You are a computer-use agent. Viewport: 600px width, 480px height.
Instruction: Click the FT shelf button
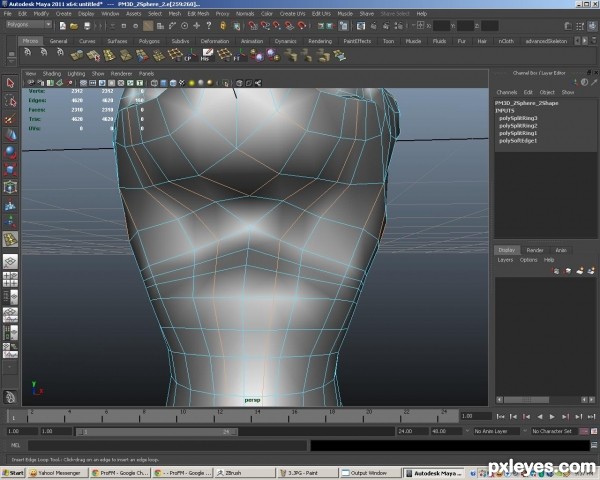[x=240, y=55]
